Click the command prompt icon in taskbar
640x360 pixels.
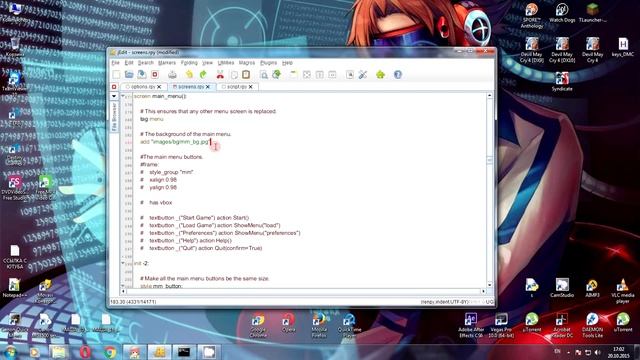[x=184, y=352]
